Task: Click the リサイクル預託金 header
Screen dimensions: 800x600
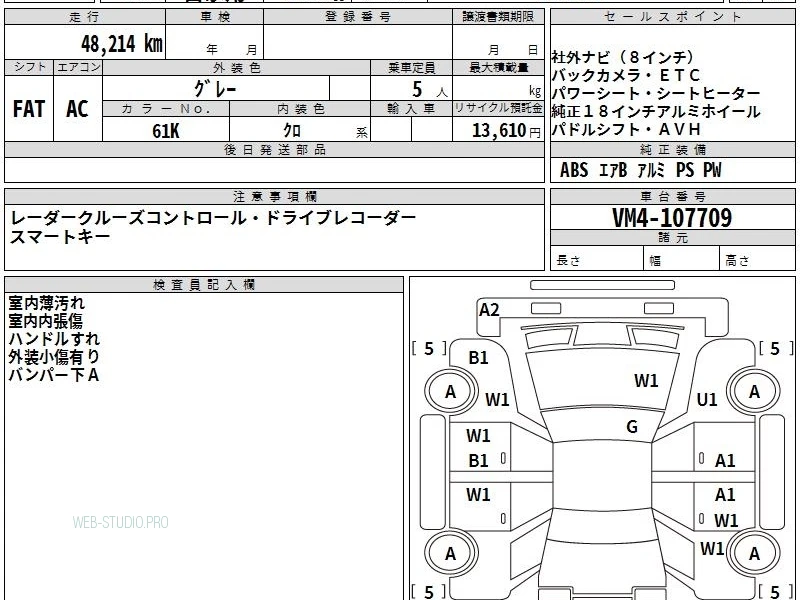Action: click(x=498, y=109)
